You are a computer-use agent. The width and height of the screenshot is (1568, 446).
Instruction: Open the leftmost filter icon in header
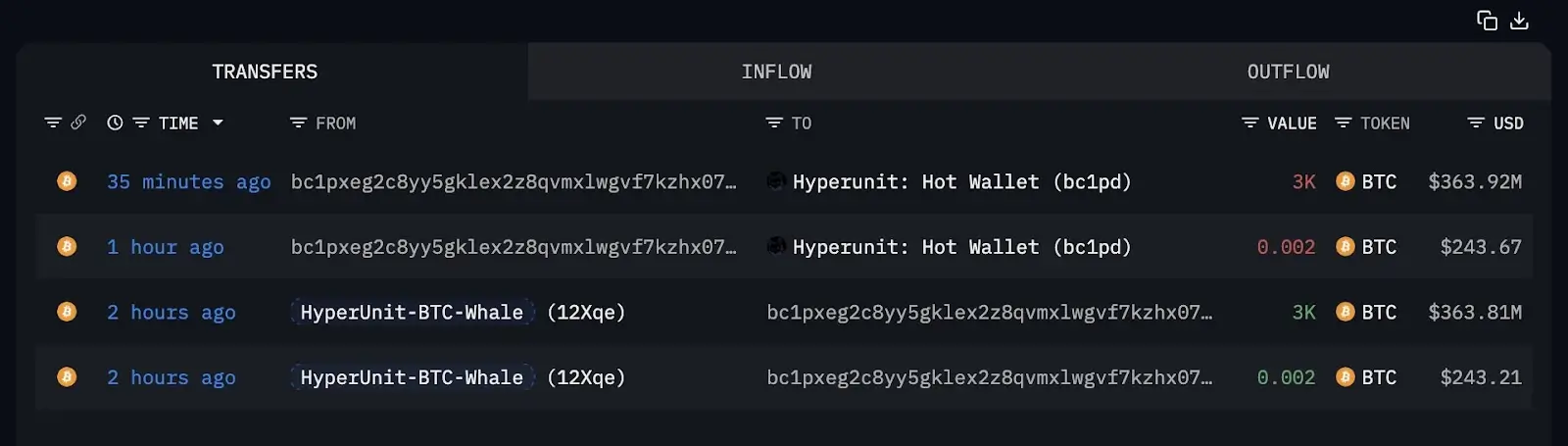53,123
